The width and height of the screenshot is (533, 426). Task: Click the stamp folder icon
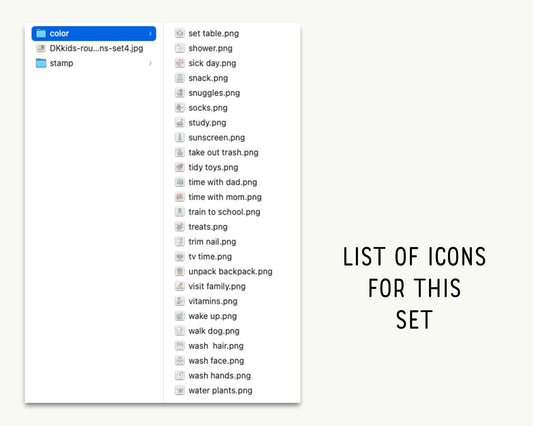(x=41, y=63)
